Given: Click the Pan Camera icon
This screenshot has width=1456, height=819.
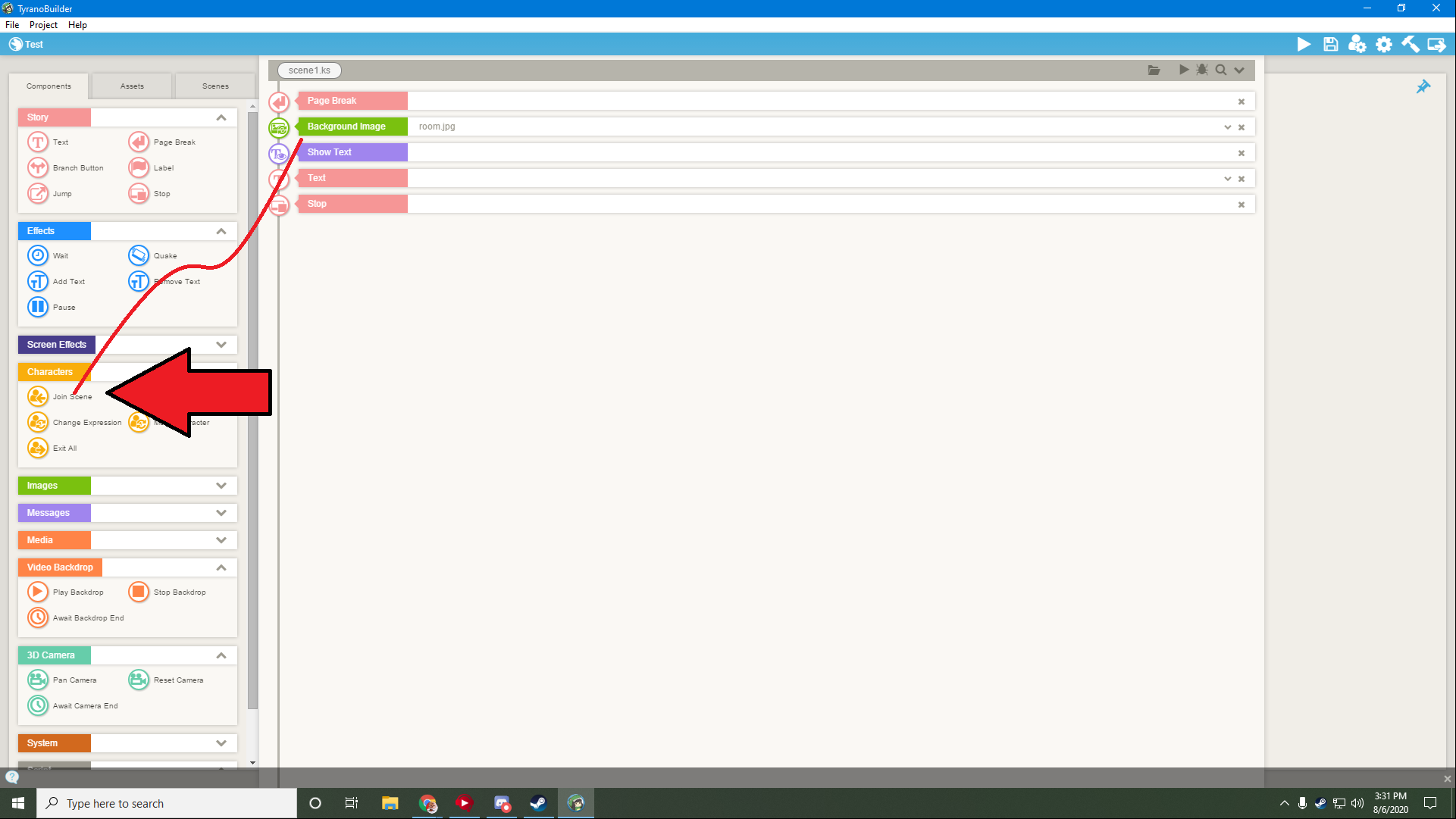Looking at the screenshot, I should (x=37, y=680).
